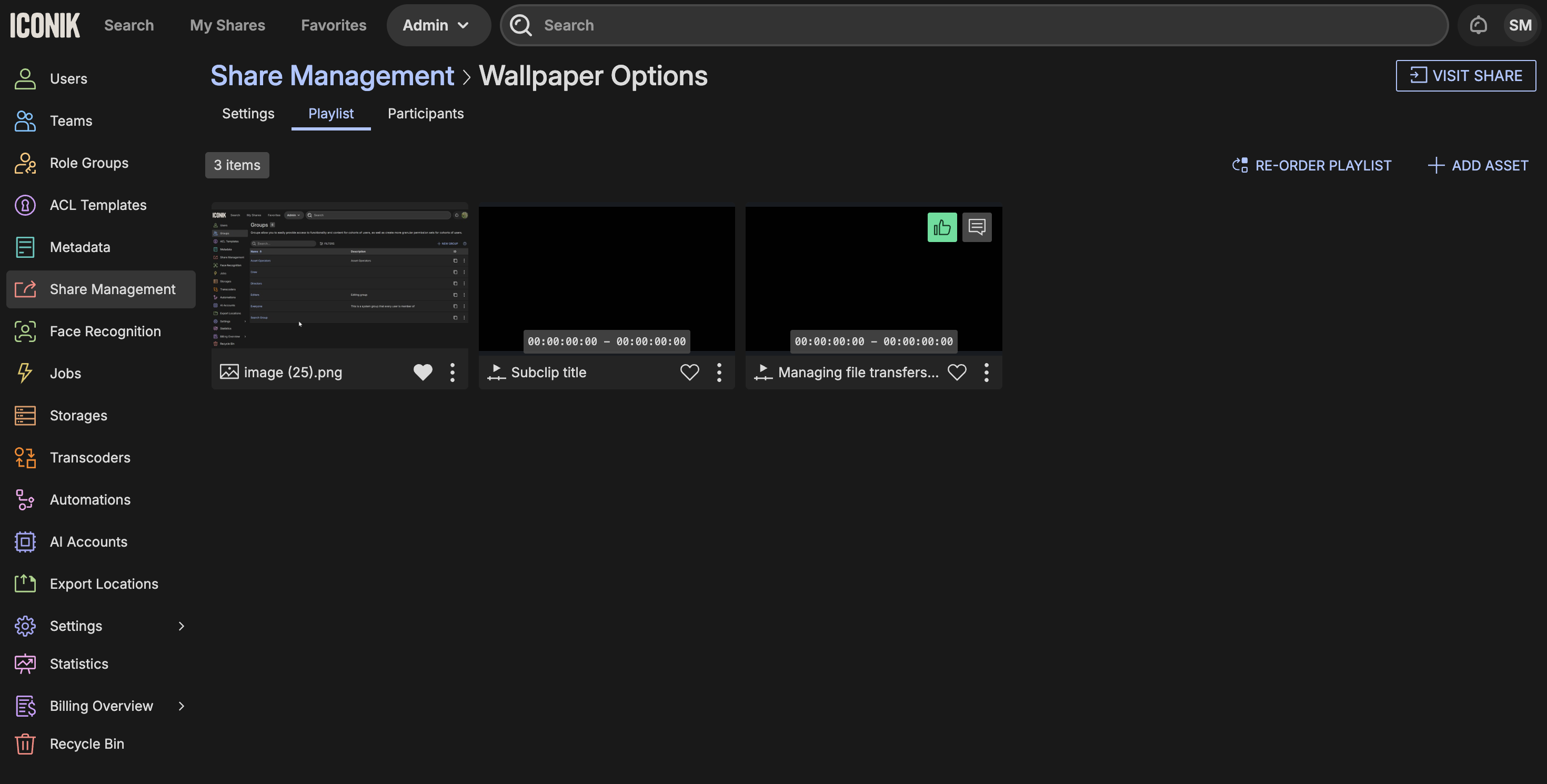This screenshot has height=784, width=1547.
Task: Open notifications bell icon
Action: tap(1478, 25)
